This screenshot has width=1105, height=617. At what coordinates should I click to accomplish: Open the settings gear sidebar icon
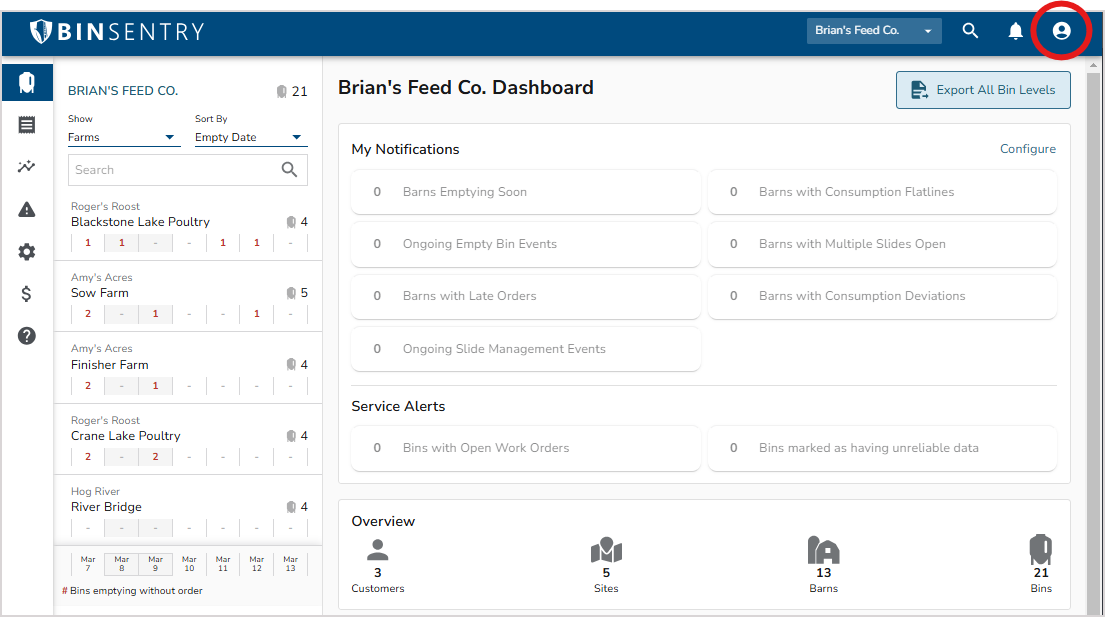pyautogui.click(x=27, y=251)
